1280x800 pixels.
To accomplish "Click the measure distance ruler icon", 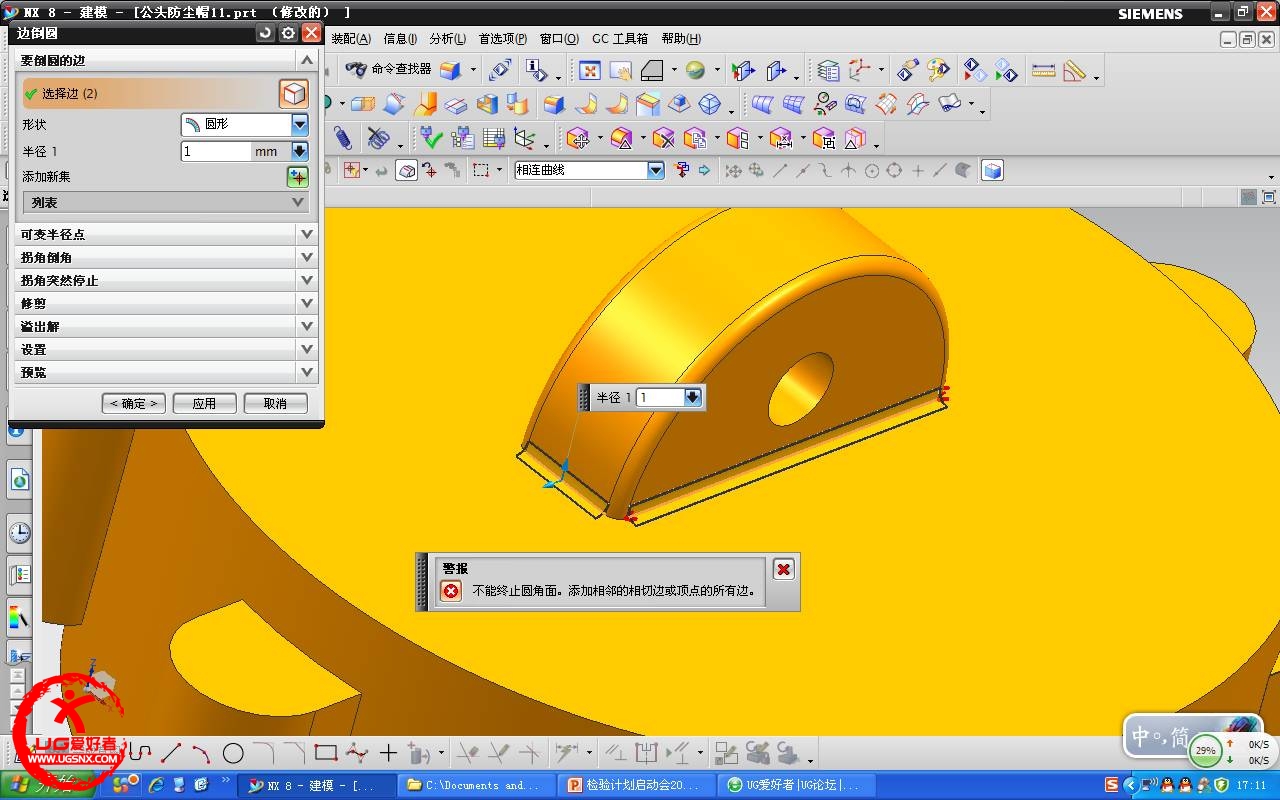I will 1043,70.
